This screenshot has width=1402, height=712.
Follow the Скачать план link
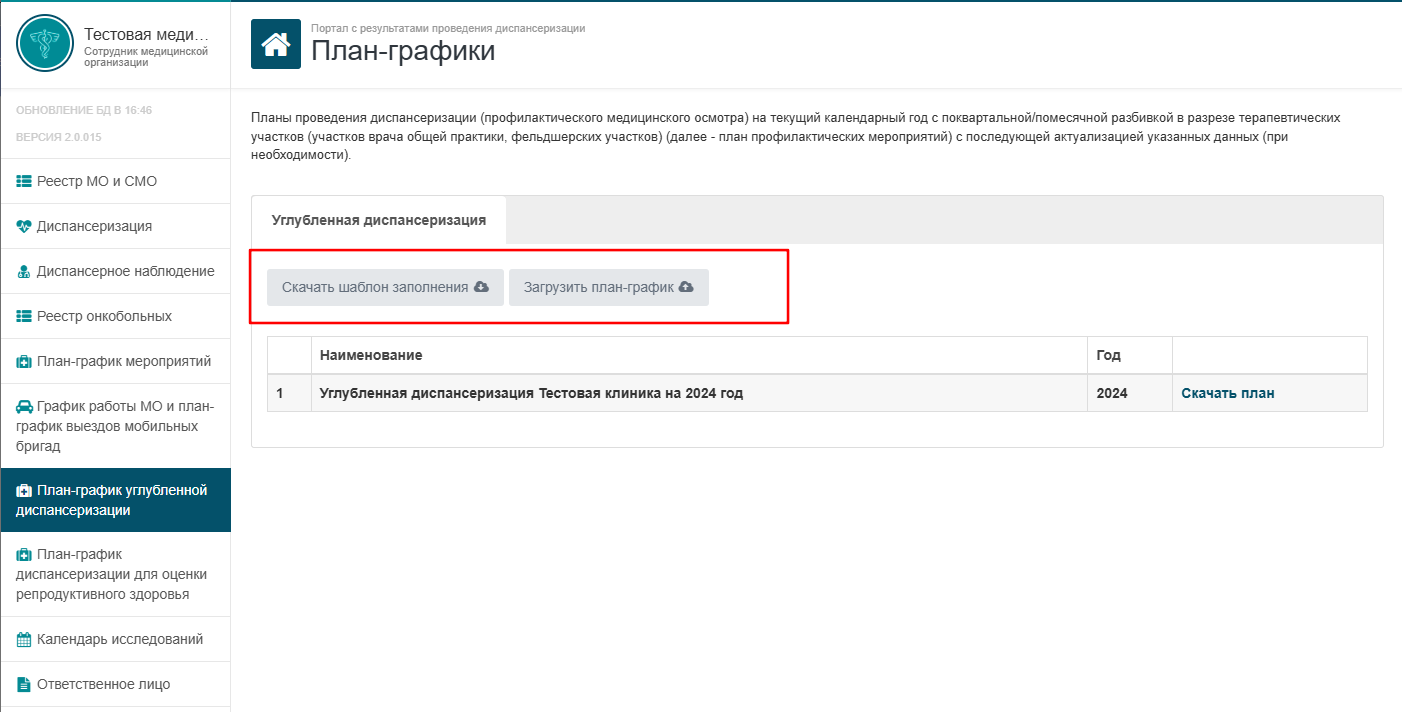[1228, 393]
